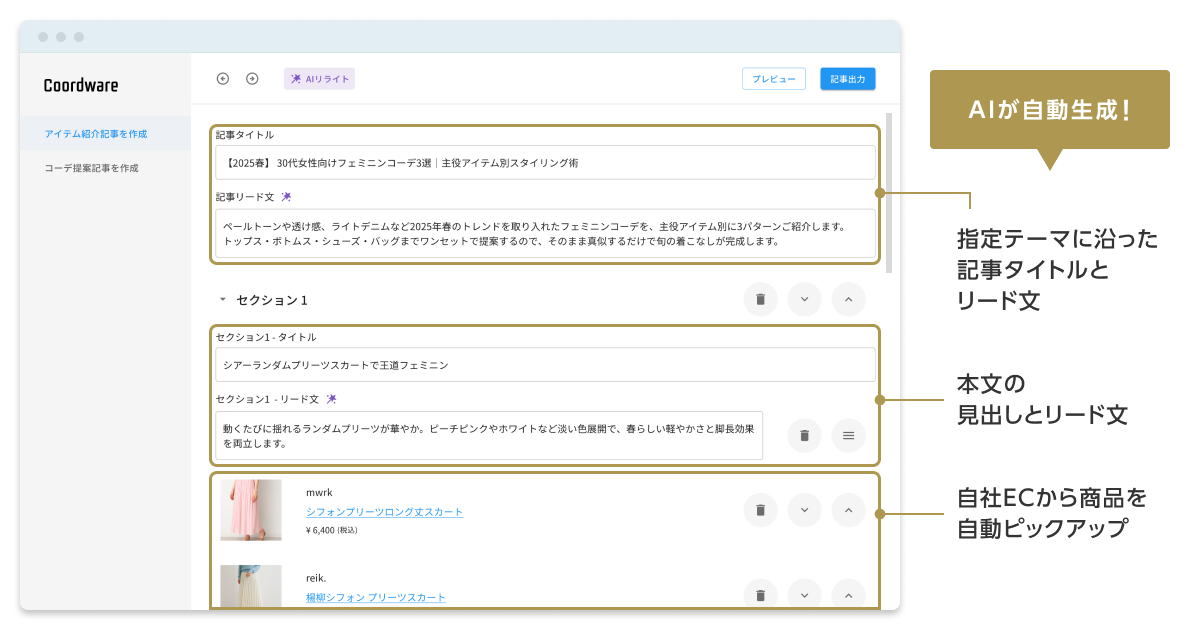Click the back arrow icon in toolbar
The height and width of the screenshot is (630, 1200).
pyautogui.click(x=223, y=79)
